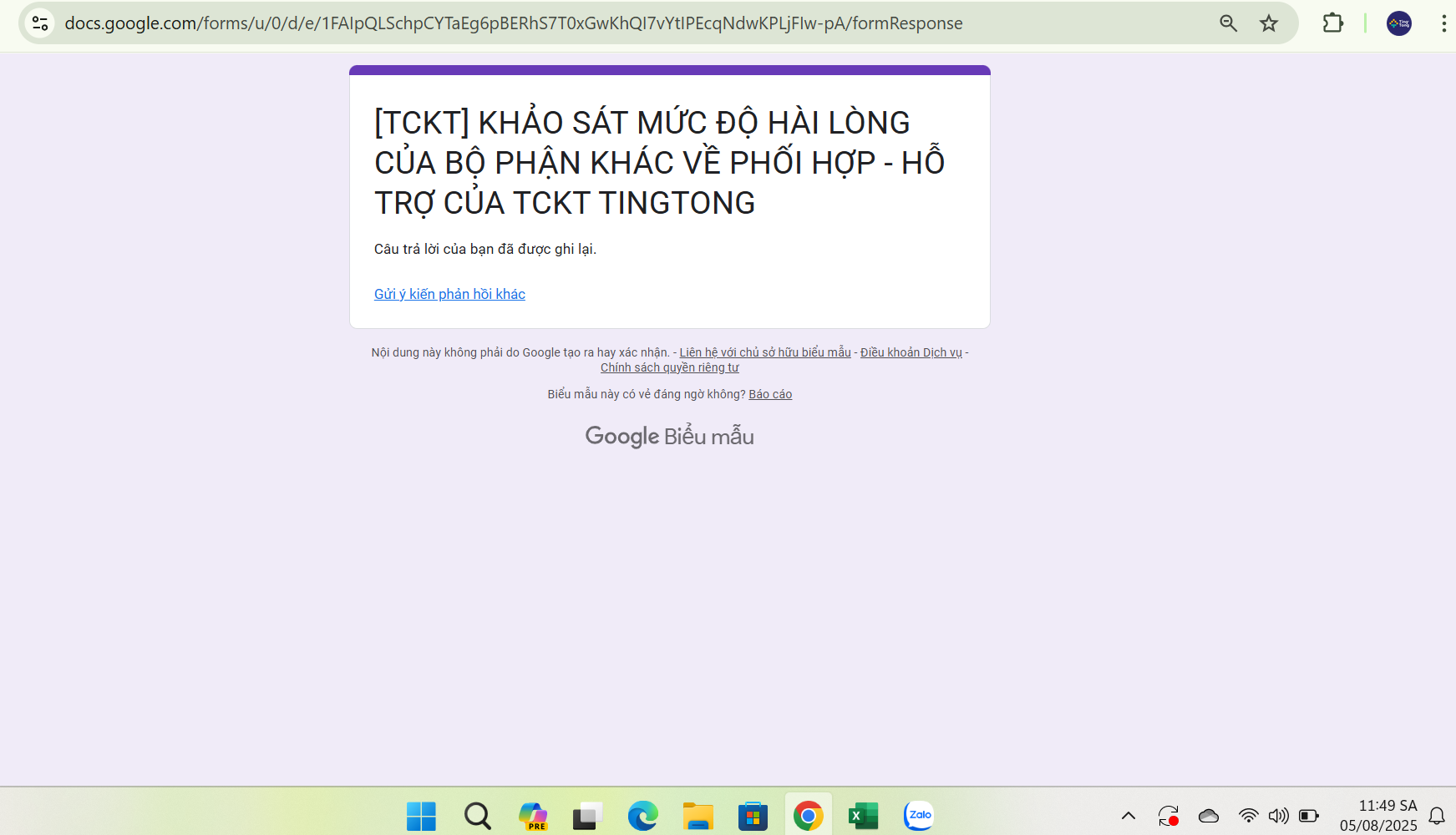Image resolution: width=1456 pixels, height=835 pixels.
Task: Switch to Excel in the taskbar
Action: tap(863, 816)
